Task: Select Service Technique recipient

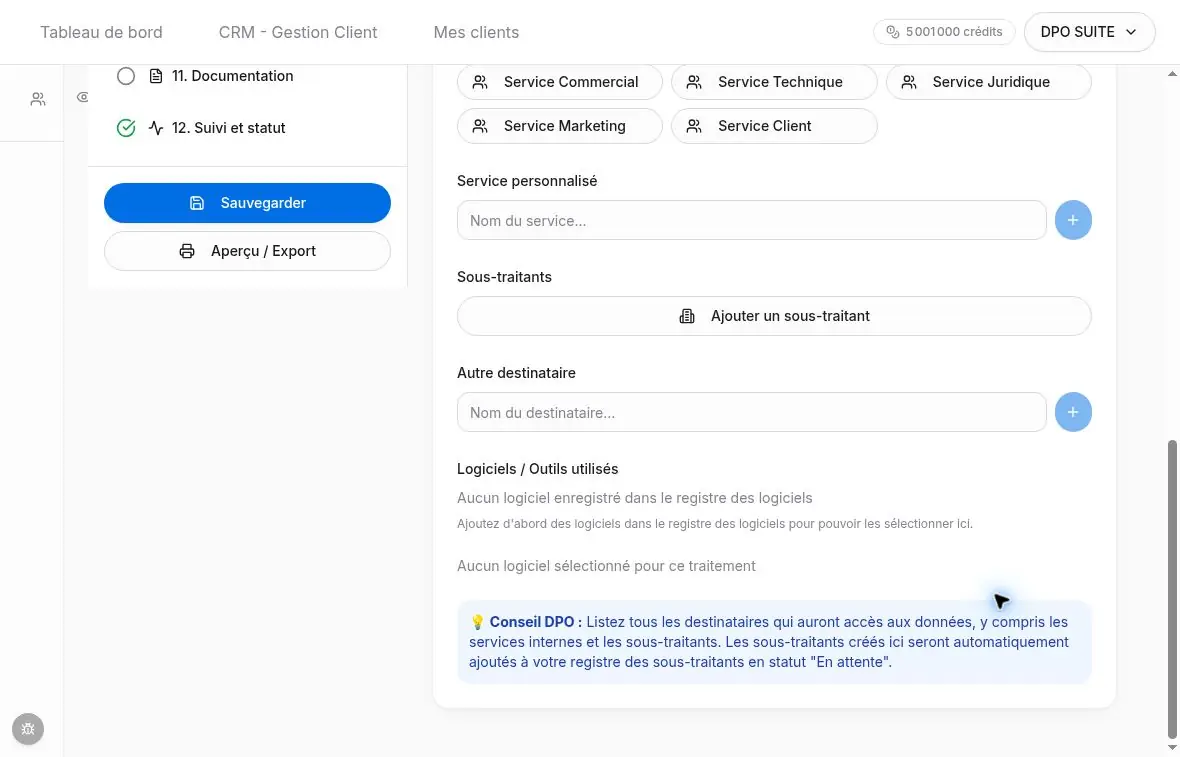Action: click(774, 82)
